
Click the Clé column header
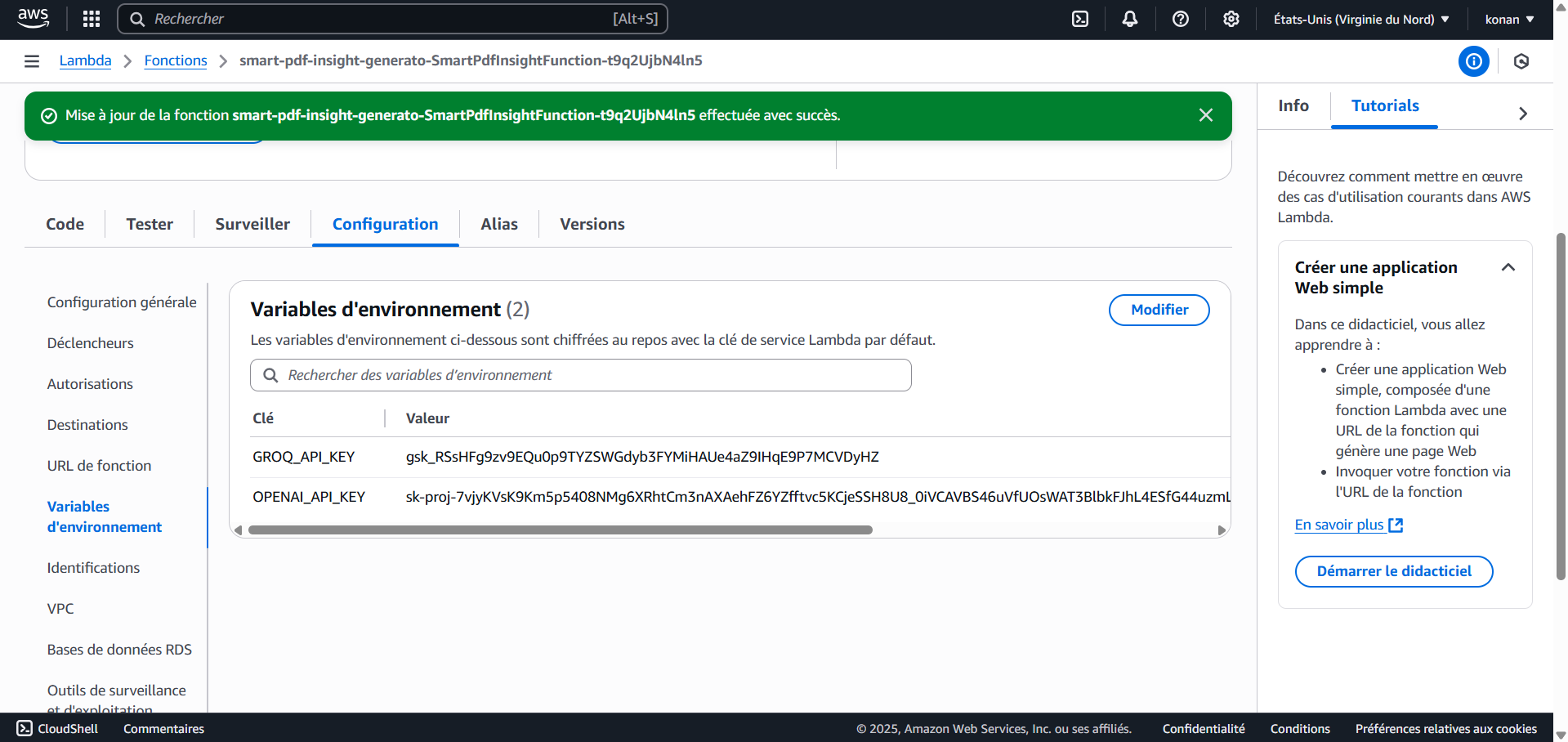coord(263,418)
